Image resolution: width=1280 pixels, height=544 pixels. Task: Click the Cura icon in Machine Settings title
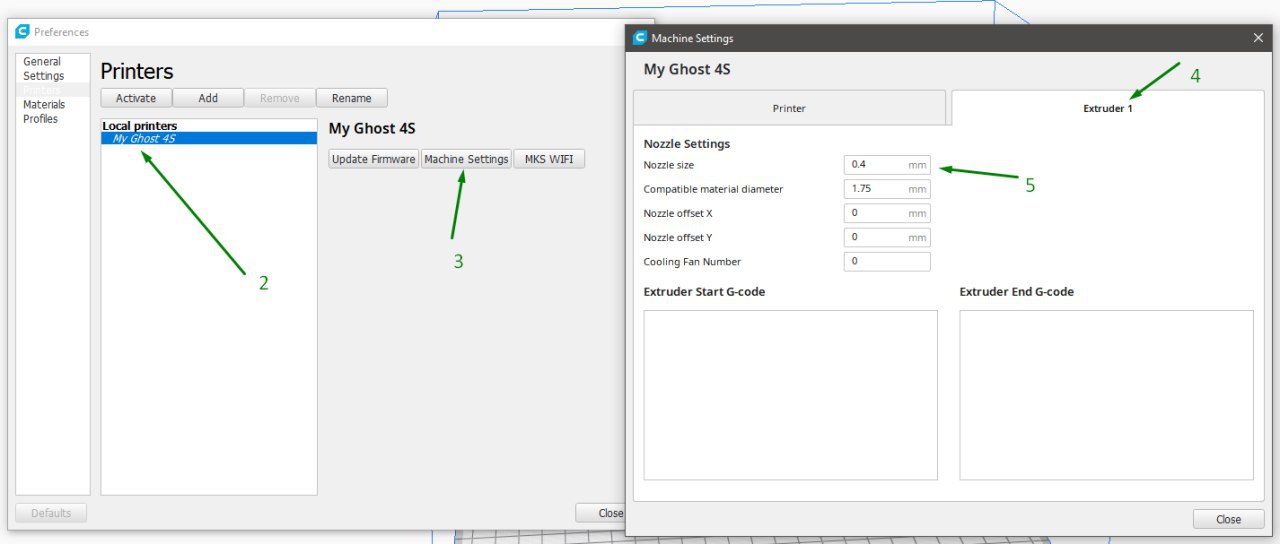640,38
